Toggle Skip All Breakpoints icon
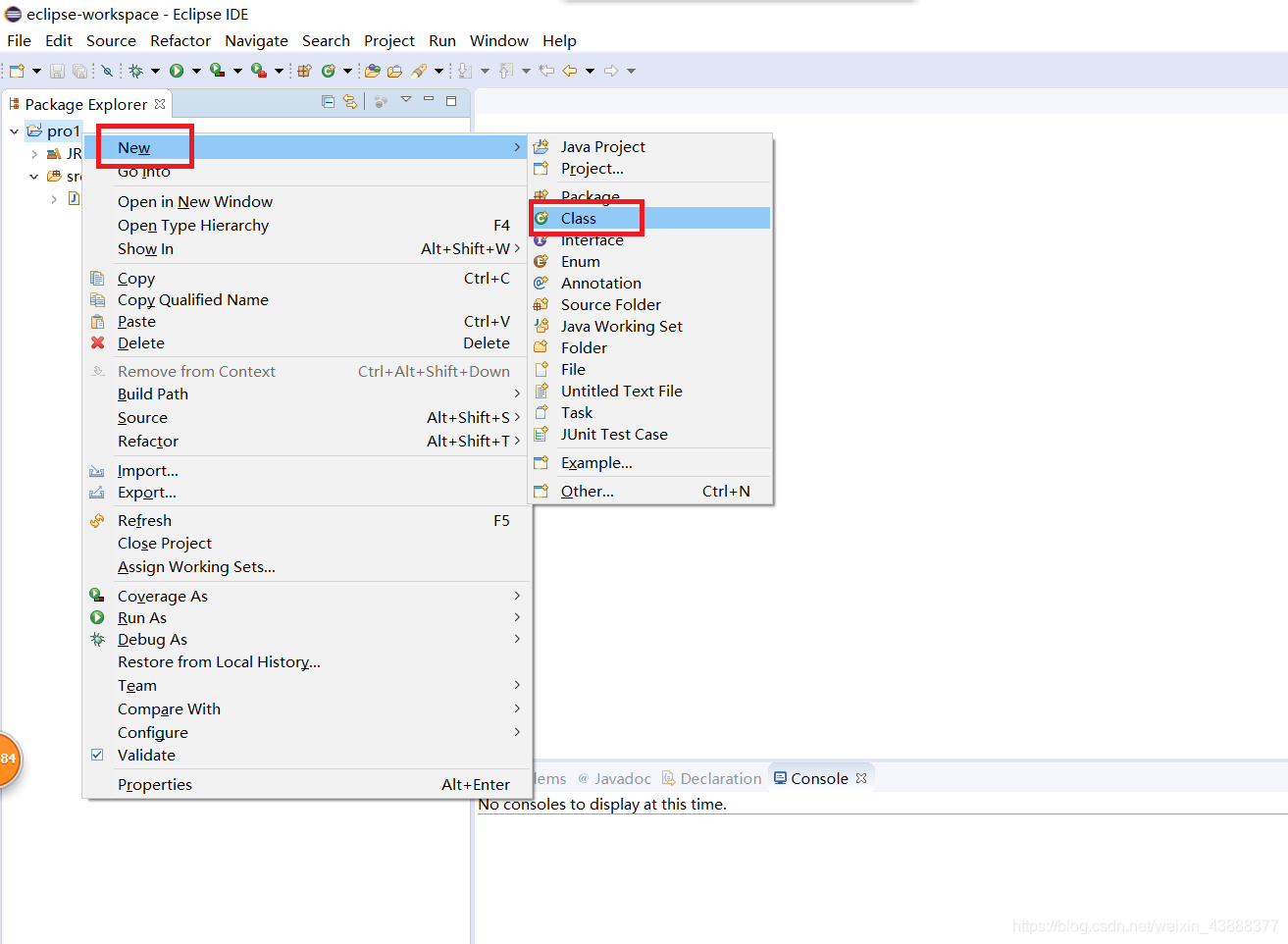The image size is (1288, 944). click(107, 71)
